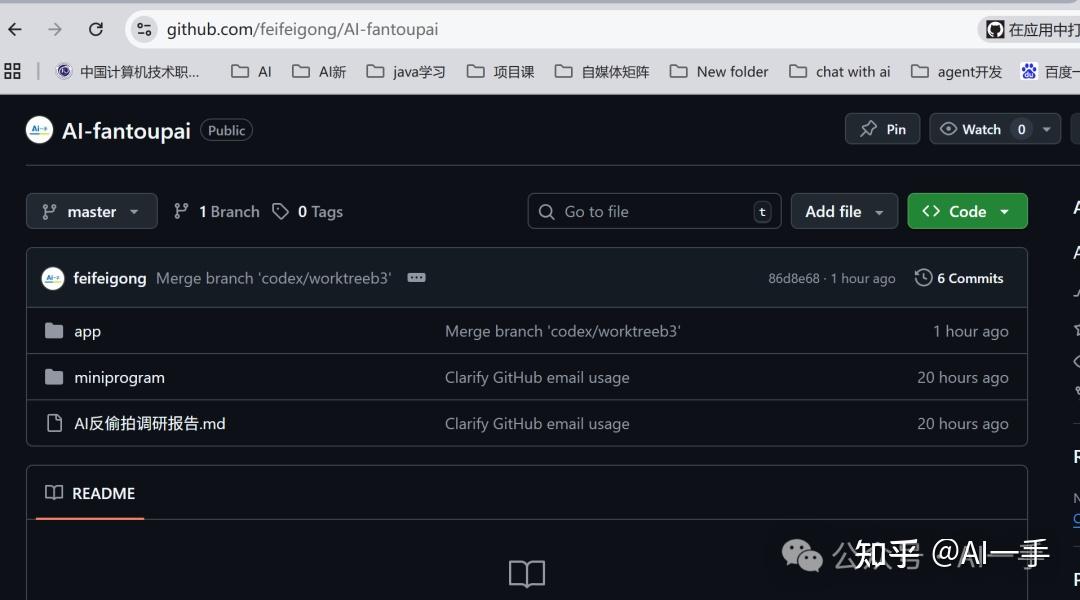The height and width of the screenshot is (600, 1080).
Task: Toggle Watch on the repository
Action: click(x=981, y=129)
